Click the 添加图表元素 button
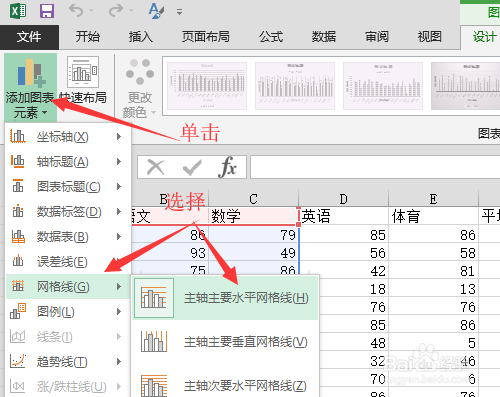The image size is (500, 397). click(x=30, y=87)
